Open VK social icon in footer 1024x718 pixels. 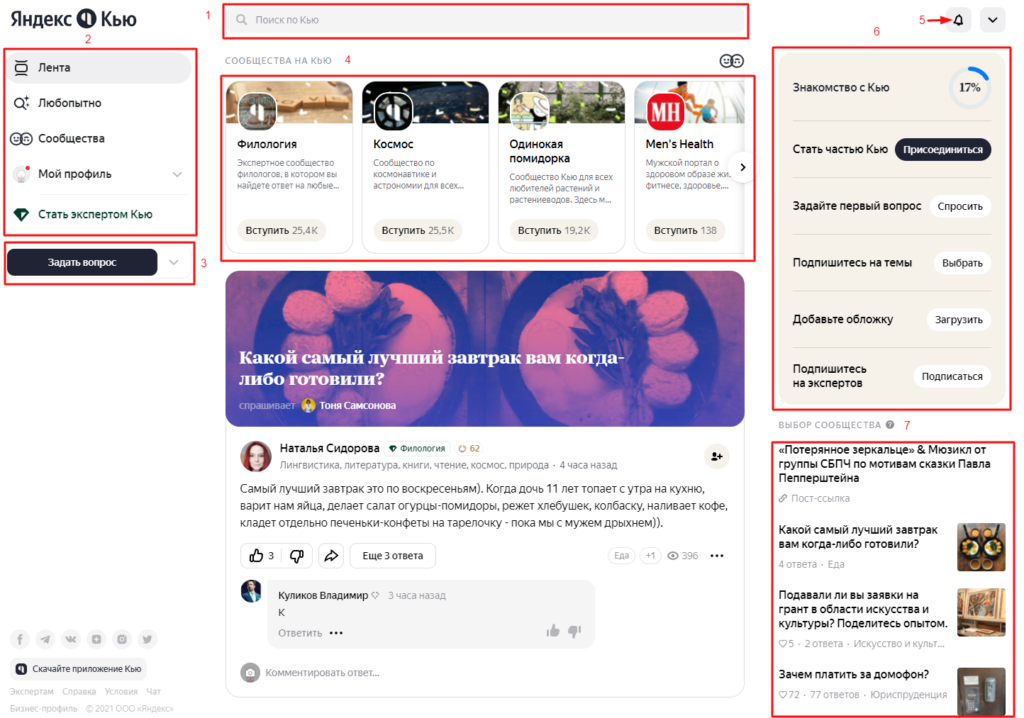[x=71, y=640]
